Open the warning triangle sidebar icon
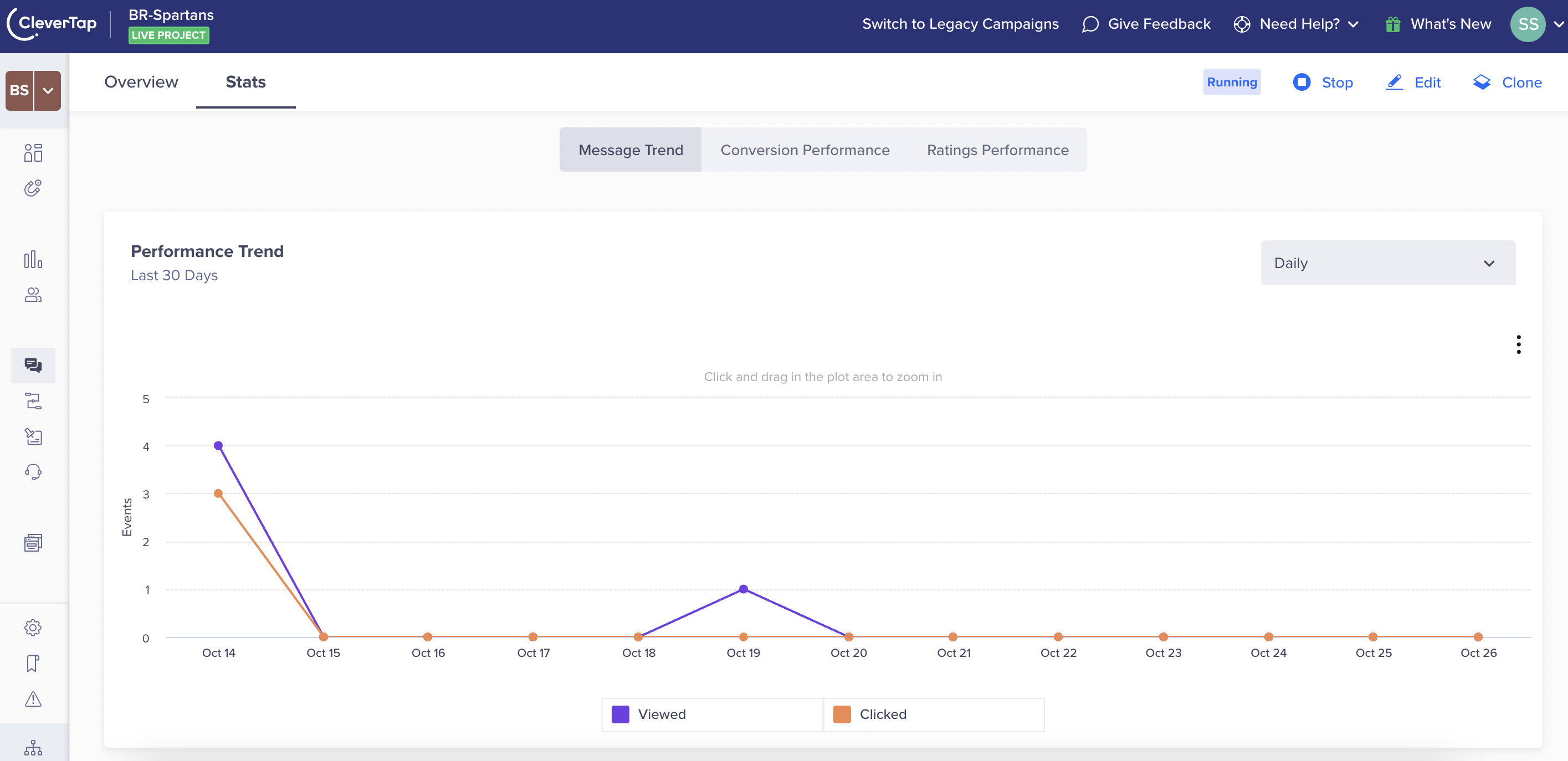This screenshot has height=761, width=1568. (x=33, y=698)
